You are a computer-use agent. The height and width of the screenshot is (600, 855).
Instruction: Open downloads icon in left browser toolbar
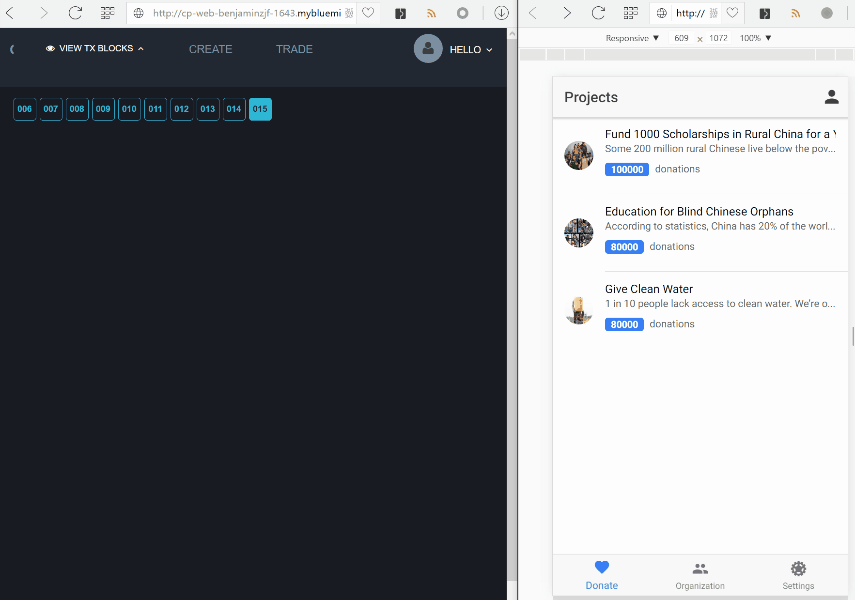(502, 13)
